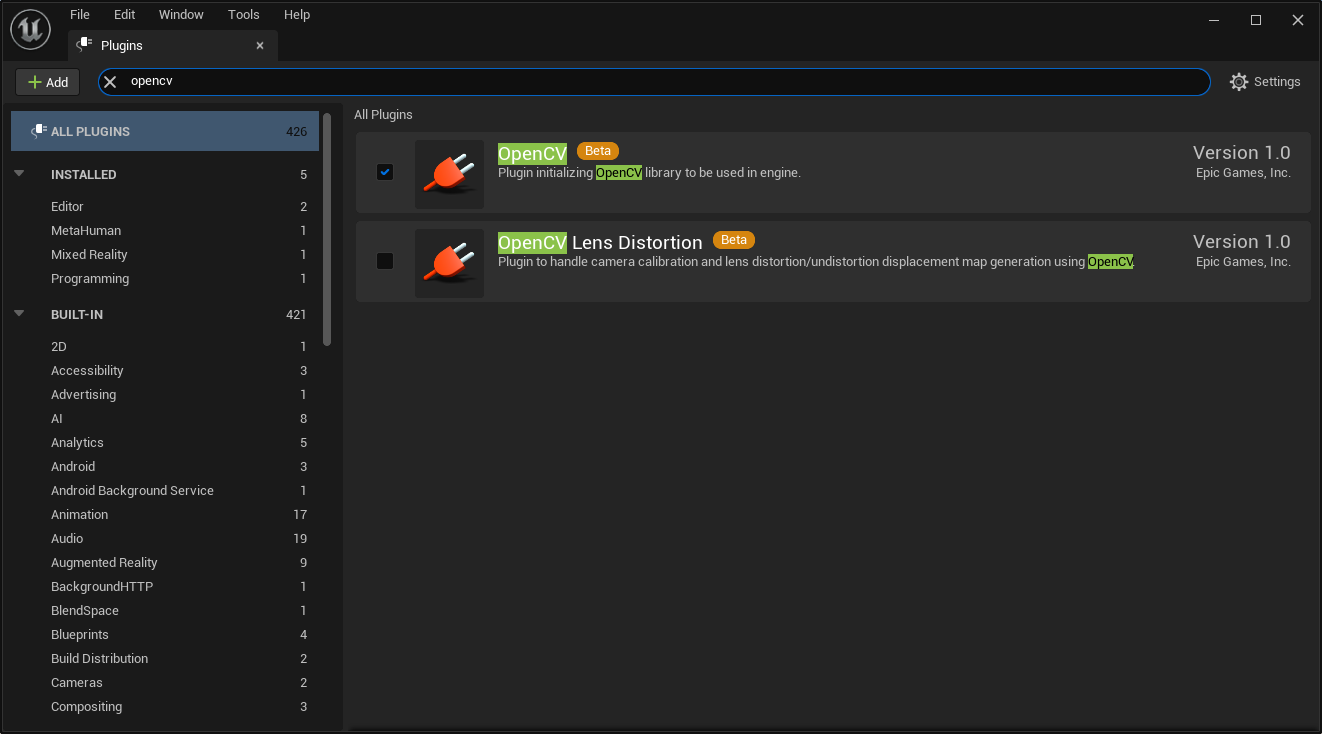This screenshot has width=1322, height=734.
Task: Click the OpenCV Lens Distortion title
Action: pos(600,242)
